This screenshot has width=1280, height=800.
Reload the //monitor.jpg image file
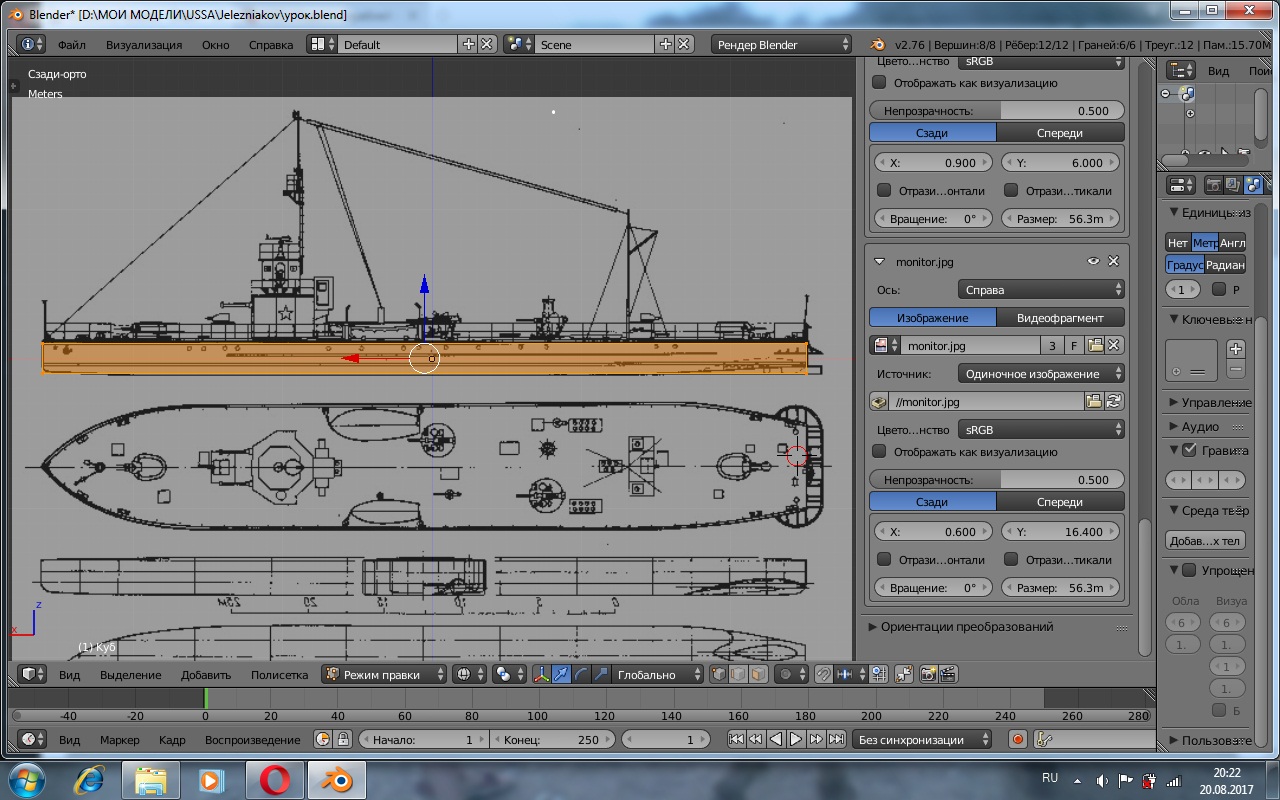[1114, 401]
